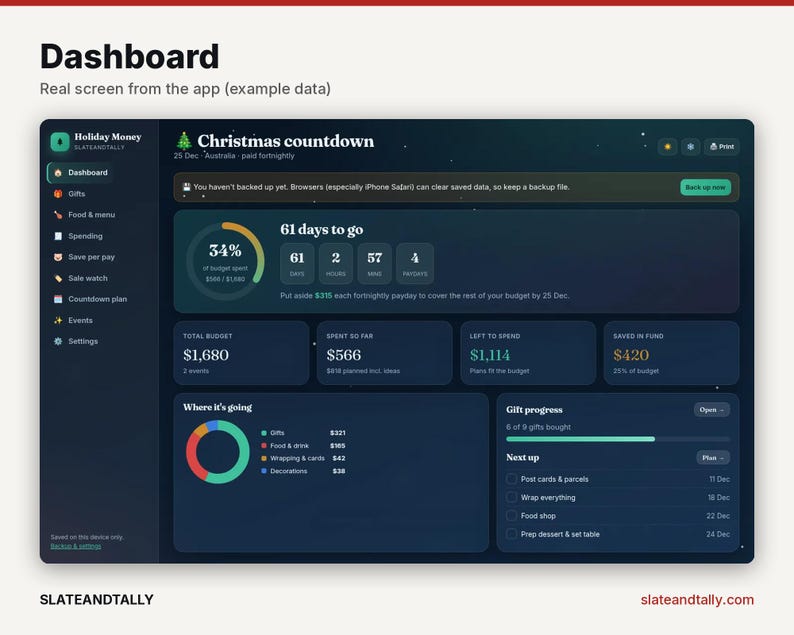Screen dimensions: 794x635
Task: Click the blue Decorations legend swatch
Action: [264, 471]
